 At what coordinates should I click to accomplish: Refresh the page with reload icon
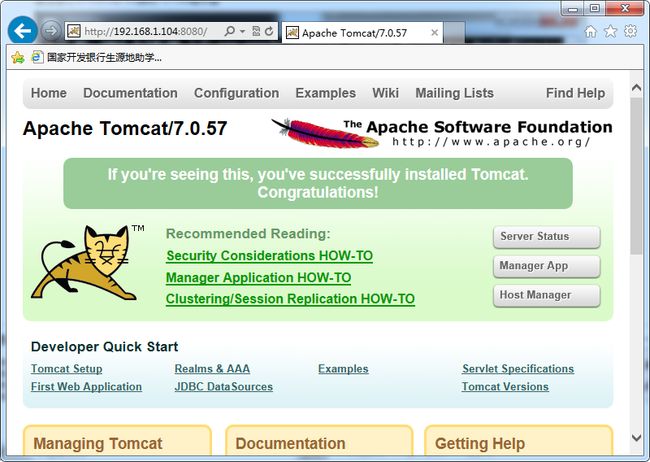click(x=269, y=31)
